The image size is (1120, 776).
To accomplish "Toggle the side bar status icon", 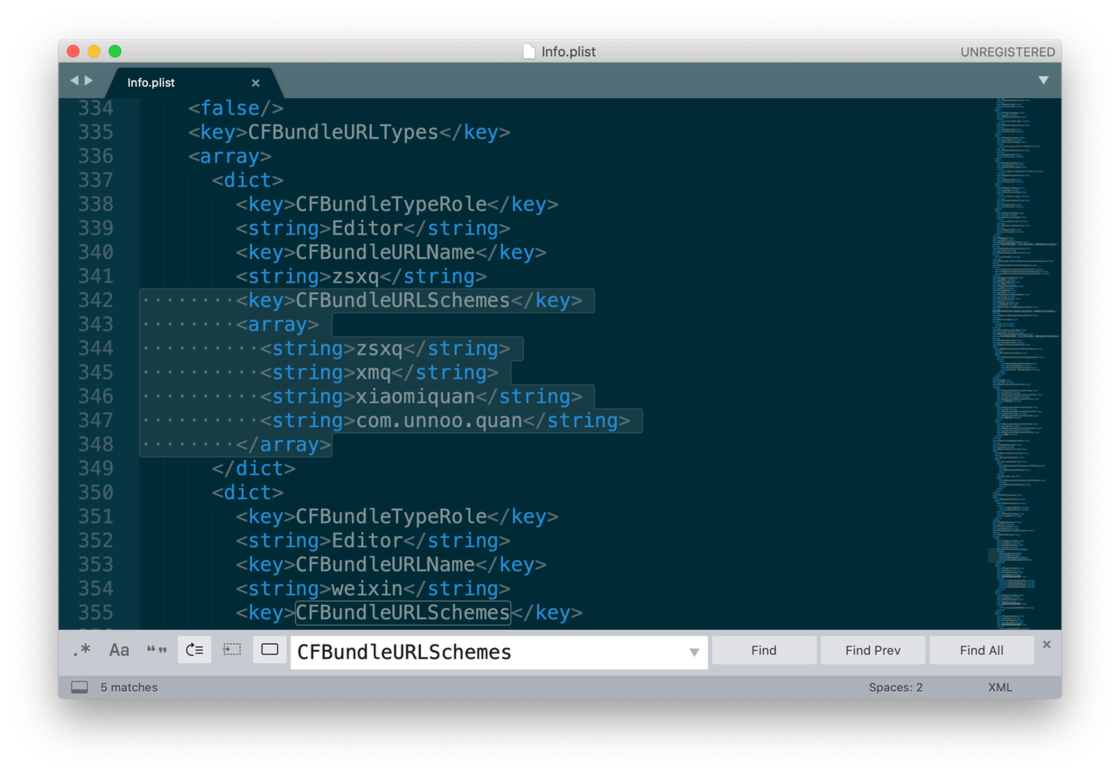I will (x=80, y=687).
